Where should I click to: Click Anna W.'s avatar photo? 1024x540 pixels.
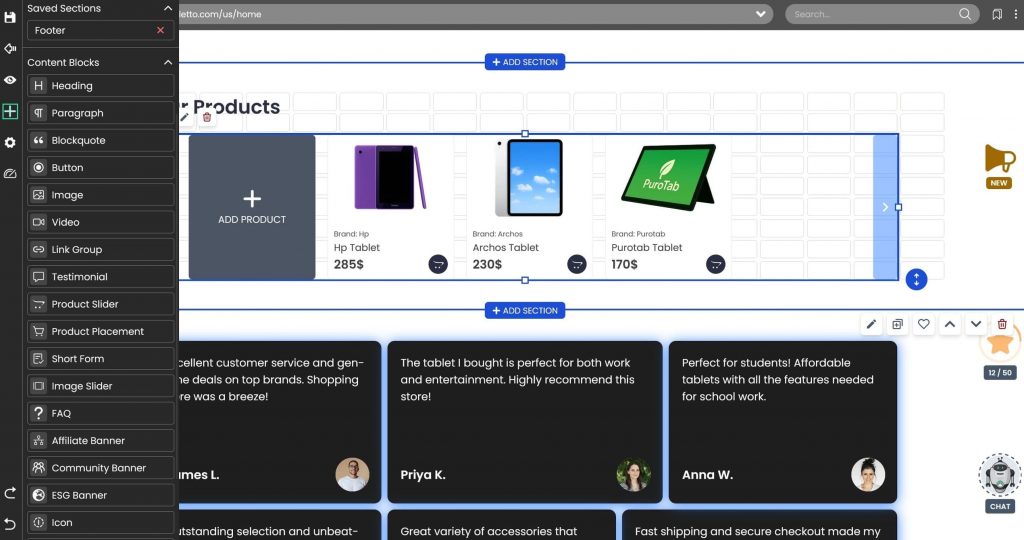tap(868, 474)
